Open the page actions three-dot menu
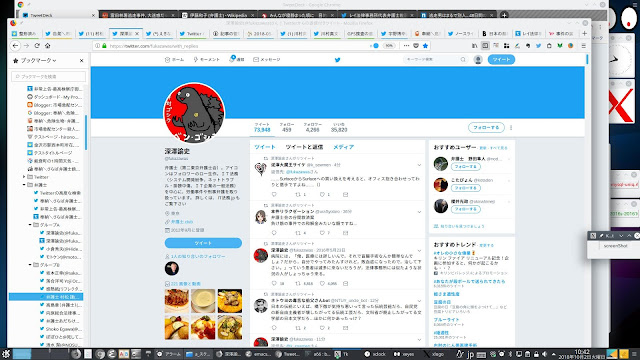640x360 pixels. tap(406, 46)
